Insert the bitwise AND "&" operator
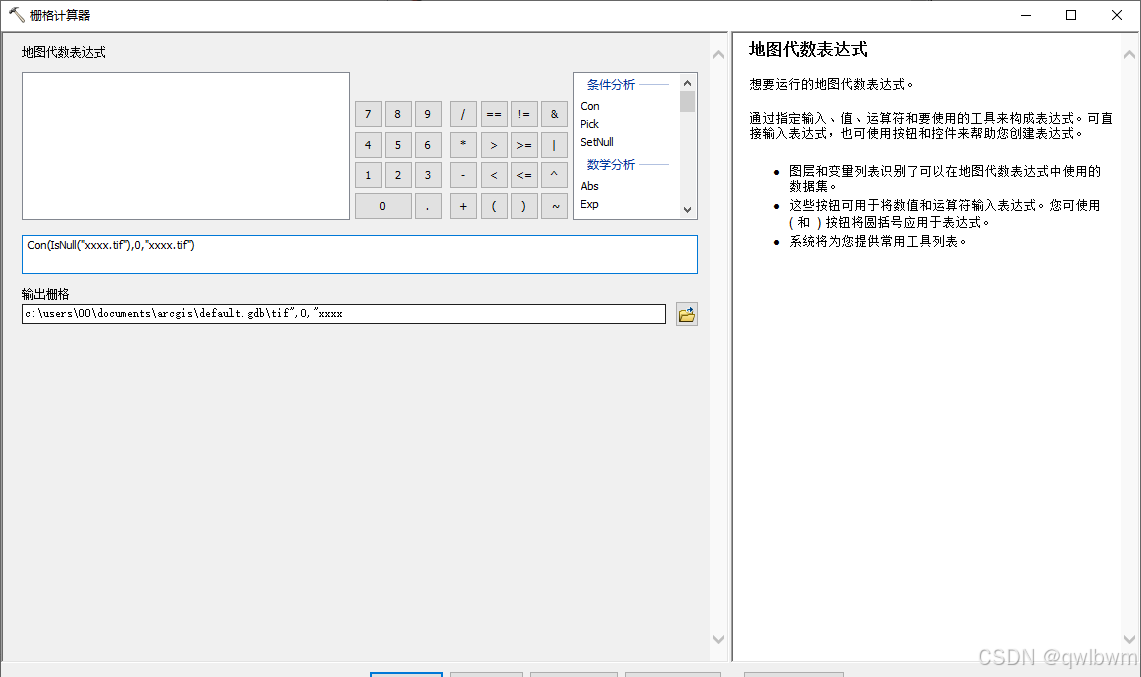Image resolution: width=1141 pixels, height=677 pixels. click(x=554, y=113)
